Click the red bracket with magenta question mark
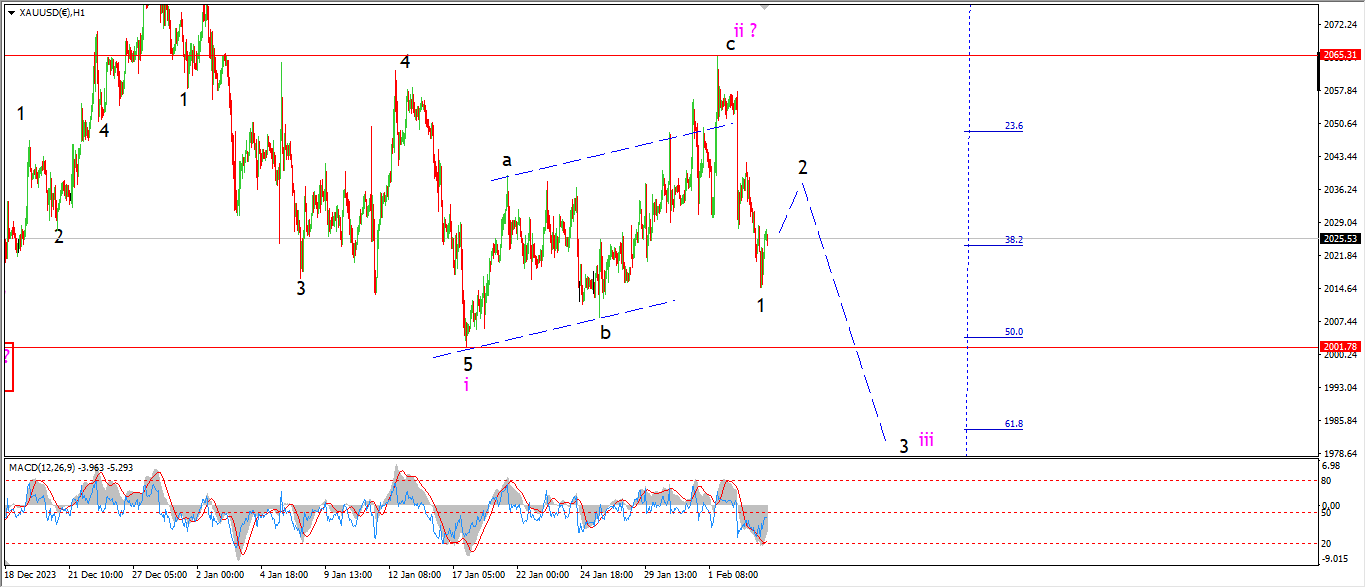Viewport: 1366px width, 588px height. click(x=8, y=366)
